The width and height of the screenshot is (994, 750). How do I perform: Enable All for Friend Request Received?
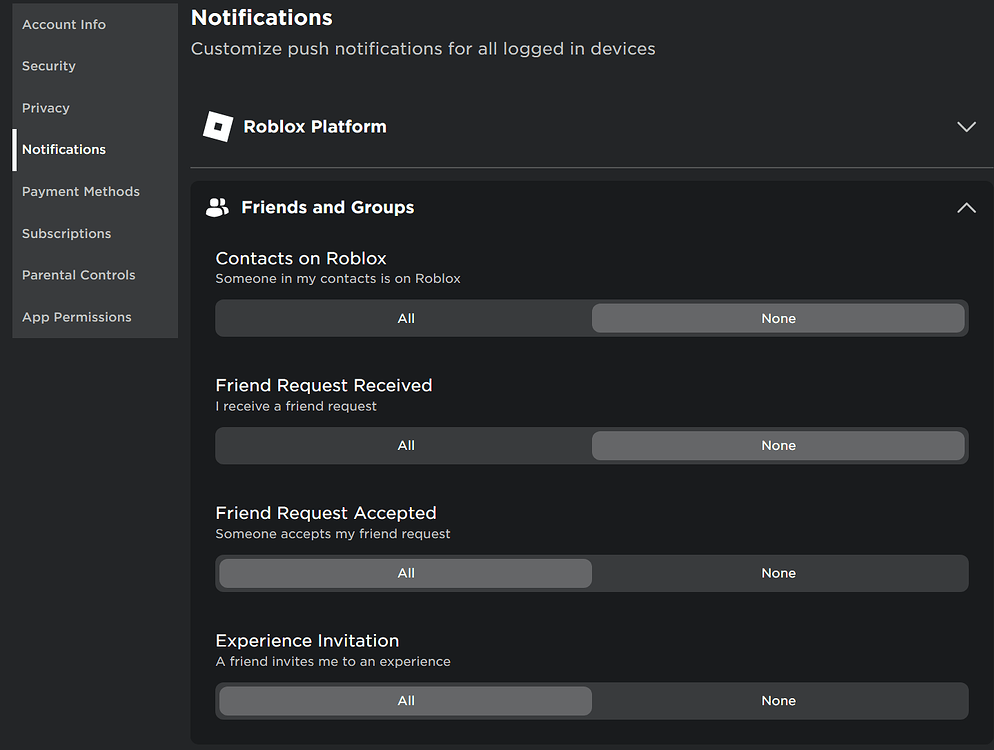(x=406, y=446)
